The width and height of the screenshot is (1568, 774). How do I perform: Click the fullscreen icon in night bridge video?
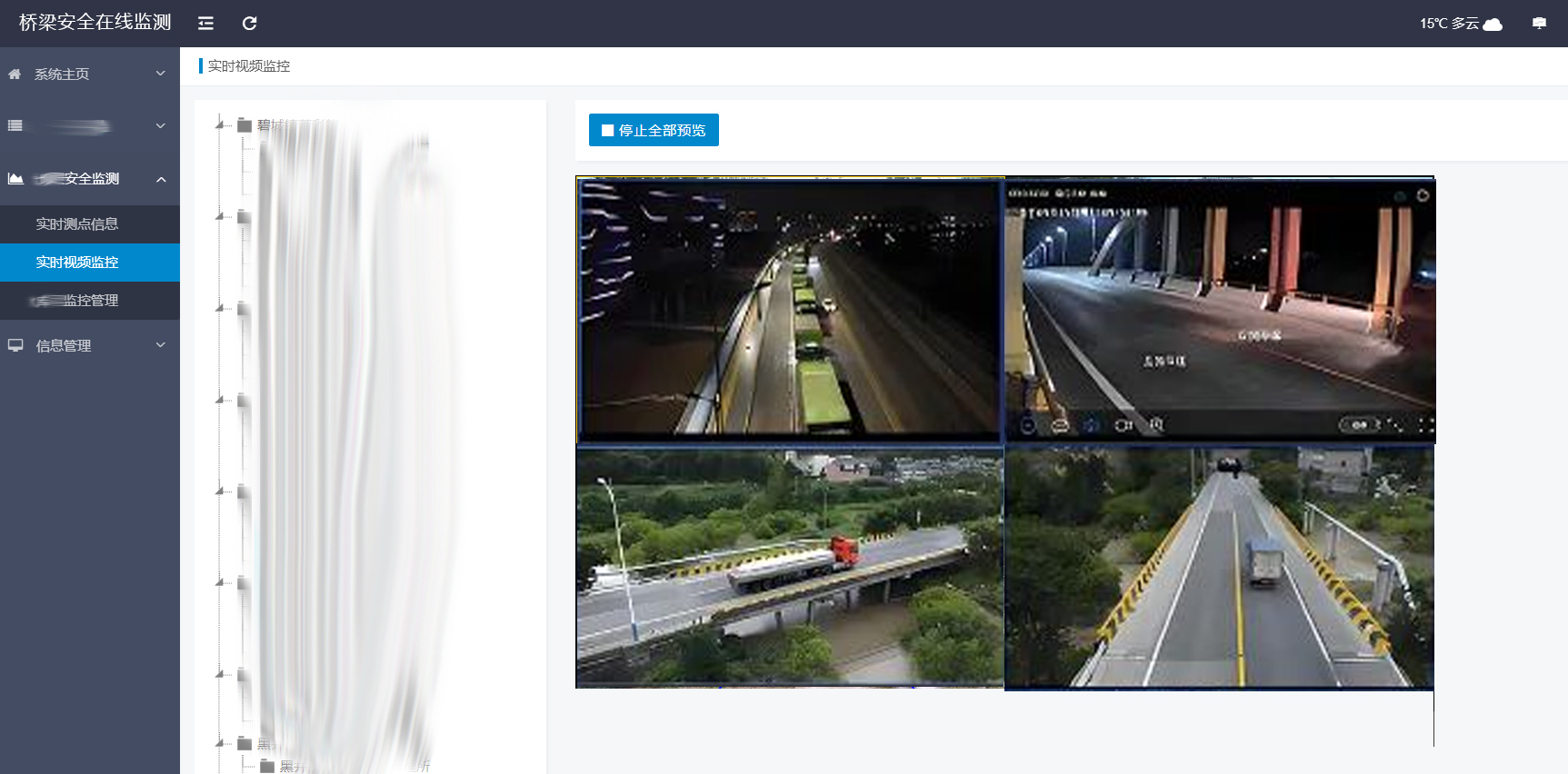click(x=1425, y=425)
